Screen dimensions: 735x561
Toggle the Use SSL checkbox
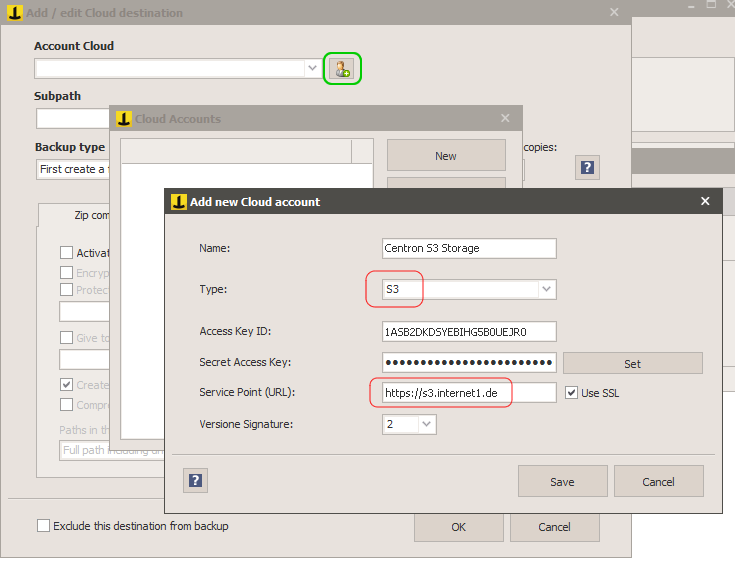[x=571, y=393]
